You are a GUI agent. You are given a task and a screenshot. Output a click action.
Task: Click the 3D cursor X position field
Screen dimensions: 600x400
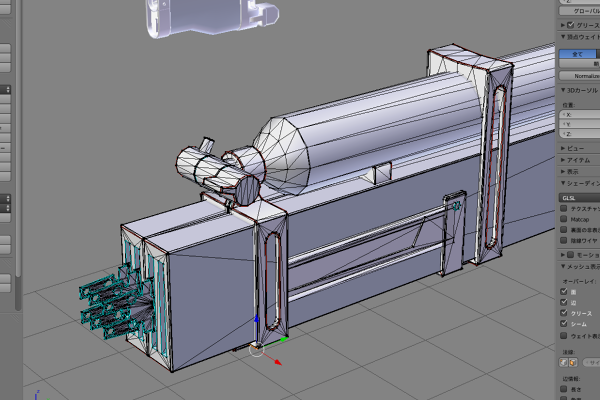(579, 114)
